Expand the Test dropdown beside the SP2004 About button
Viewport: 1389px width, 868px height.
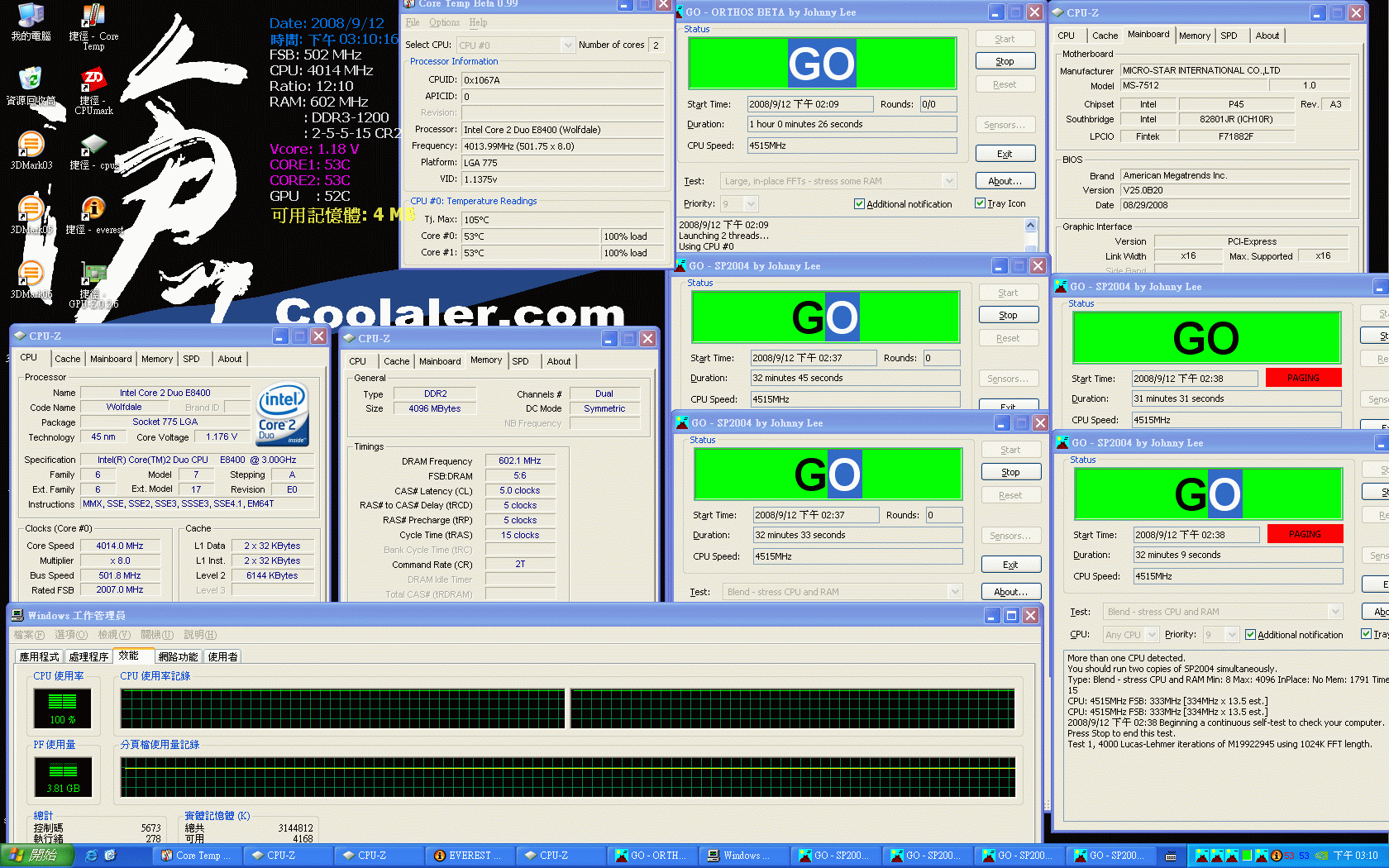955,592
